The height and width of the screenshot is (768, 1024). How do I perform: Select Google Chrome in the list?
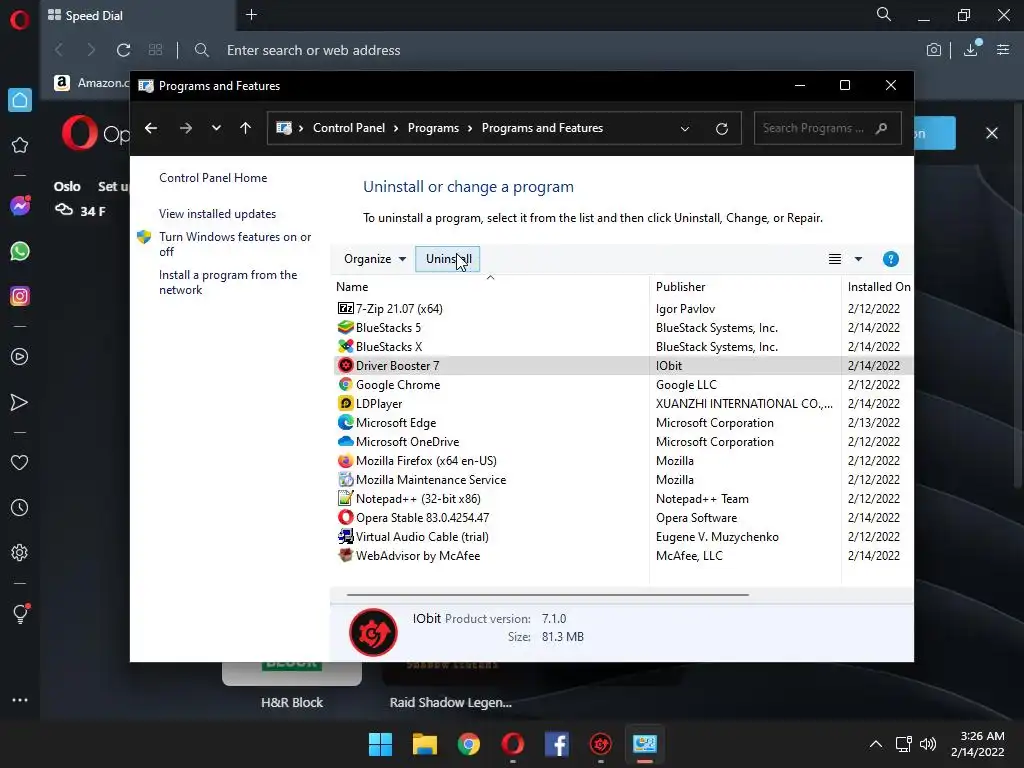623,385
